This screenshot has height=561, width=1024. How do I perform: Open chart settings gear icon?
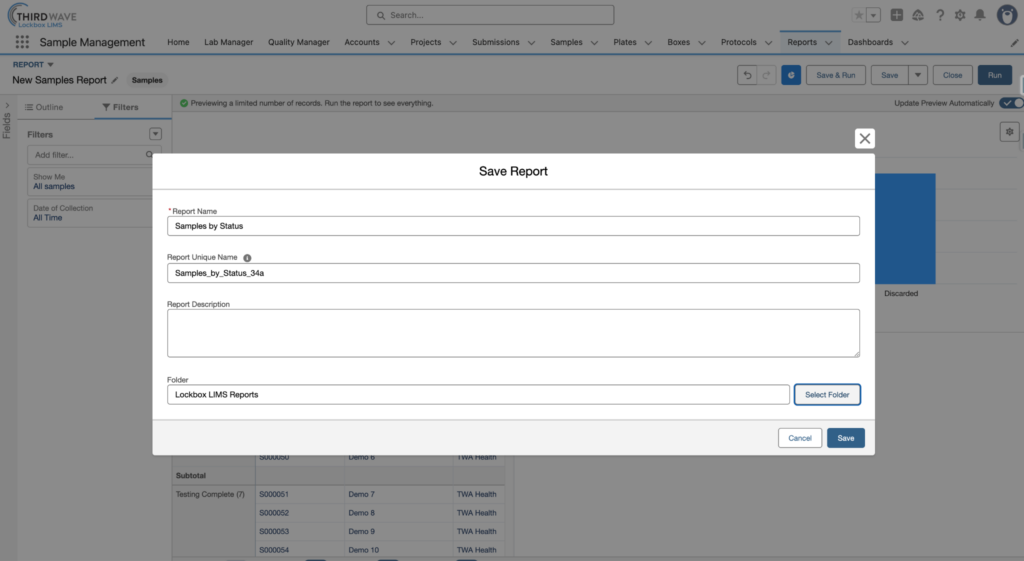click(1010, 132)
